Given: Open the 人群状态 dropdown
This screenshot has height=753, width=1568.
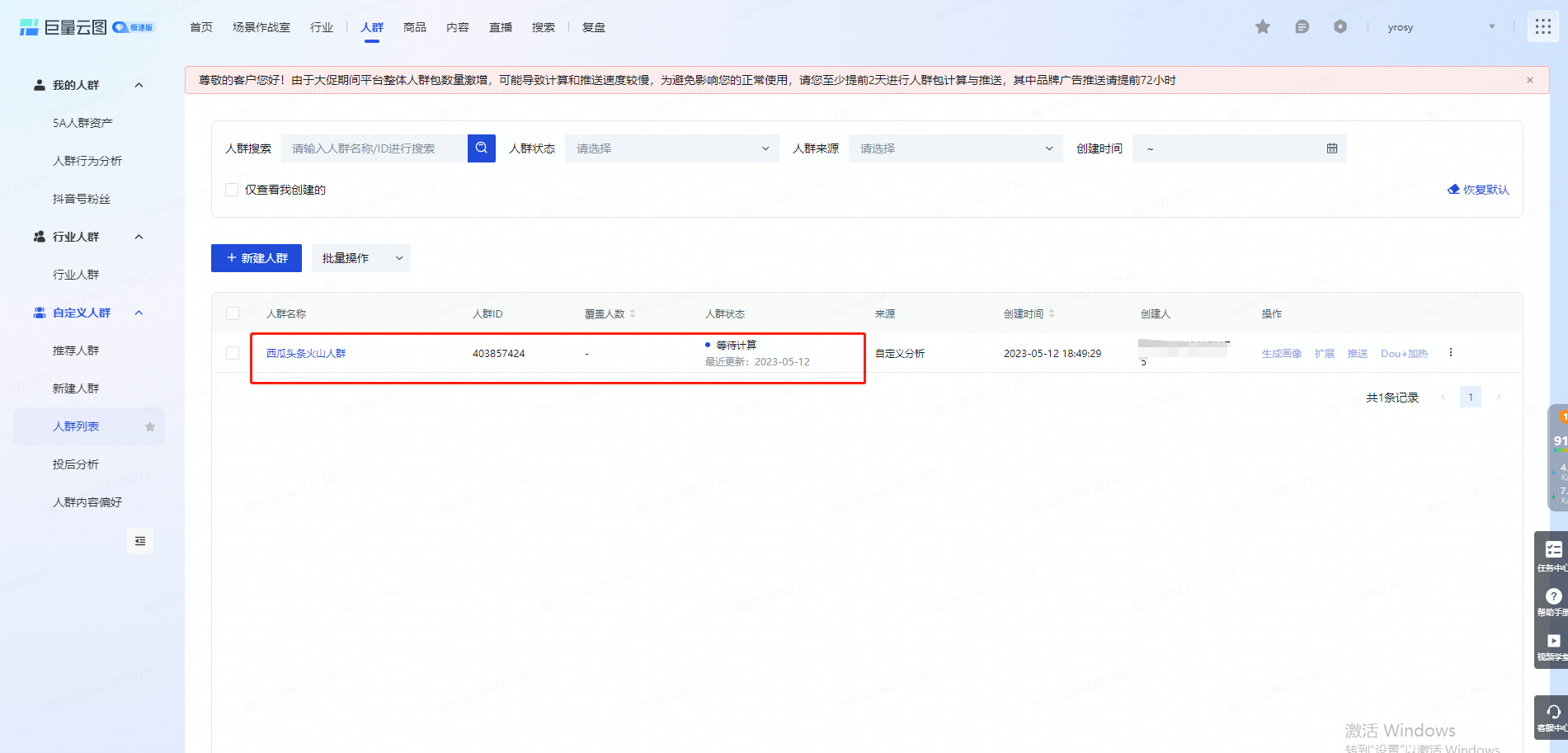Looking at the screenshot, I should pos(671,148).
